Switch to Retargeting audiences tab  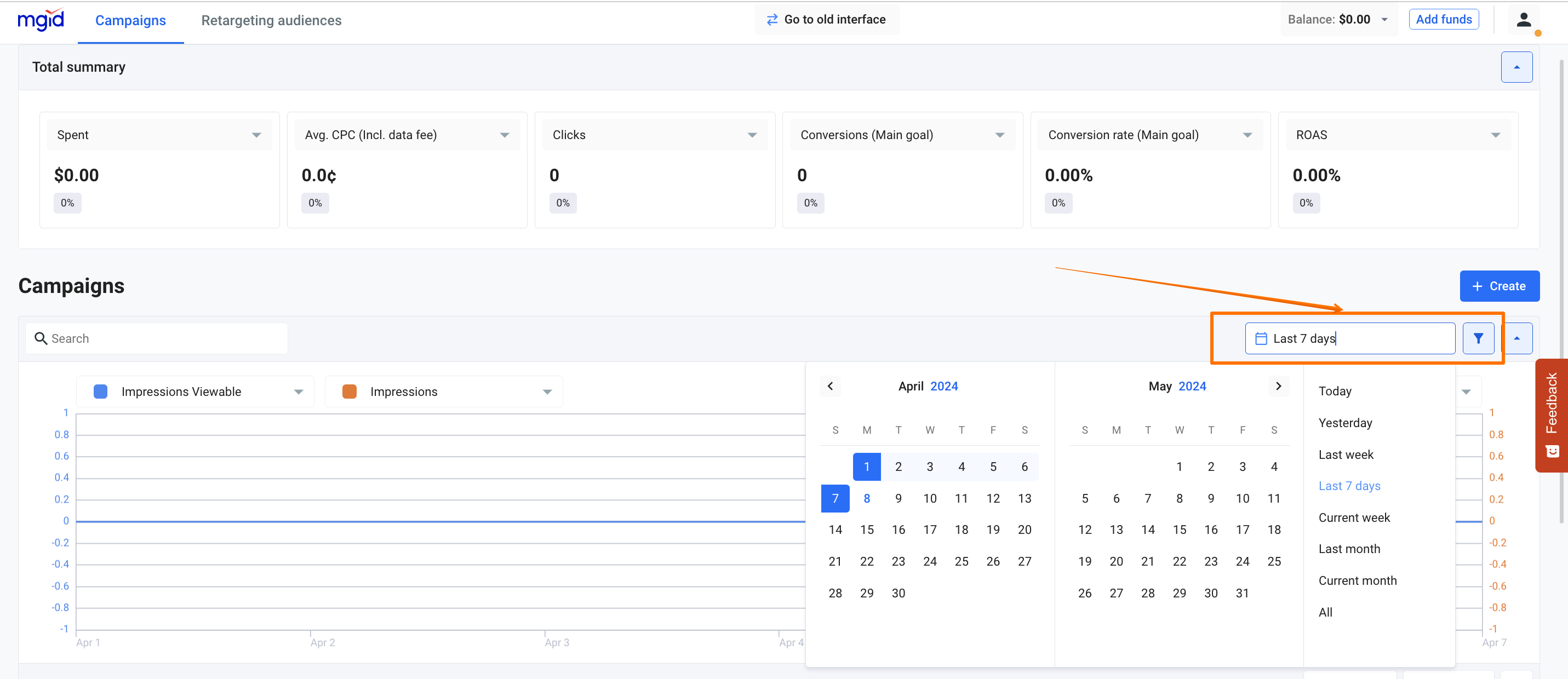click(x=271, y=20)
